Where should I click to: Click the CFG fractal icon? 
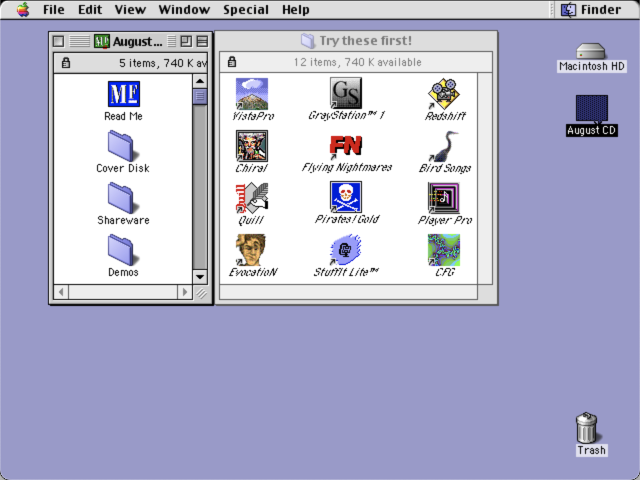(x=444, y=250)
